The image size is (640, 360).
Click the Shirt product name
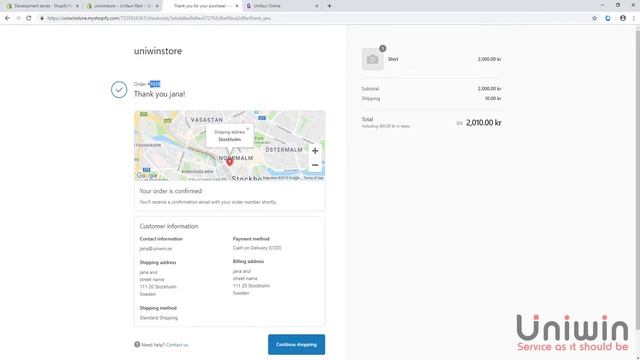(x=393, y=59)
